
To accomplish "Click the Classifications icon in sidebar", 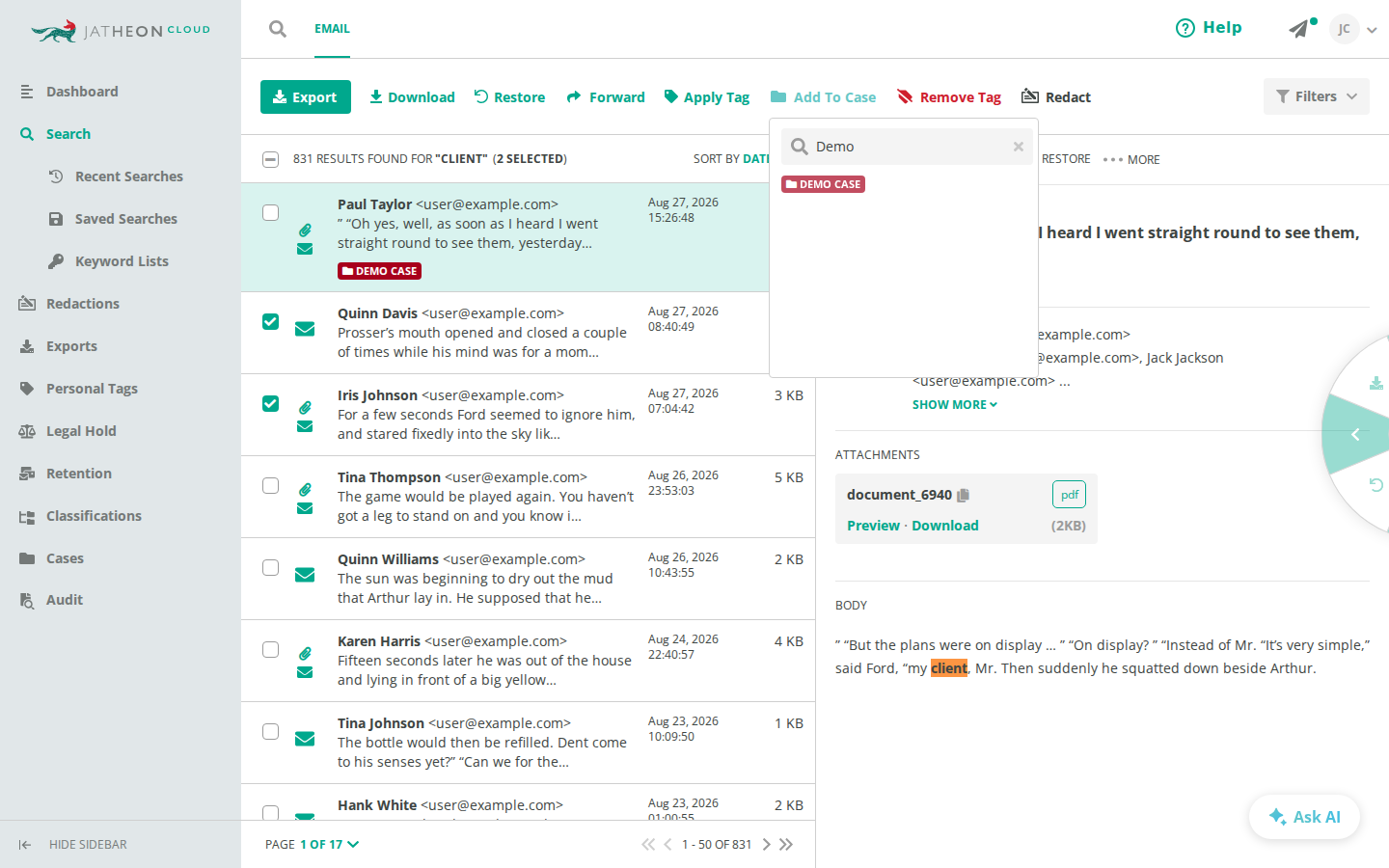I will pos(27,516).
